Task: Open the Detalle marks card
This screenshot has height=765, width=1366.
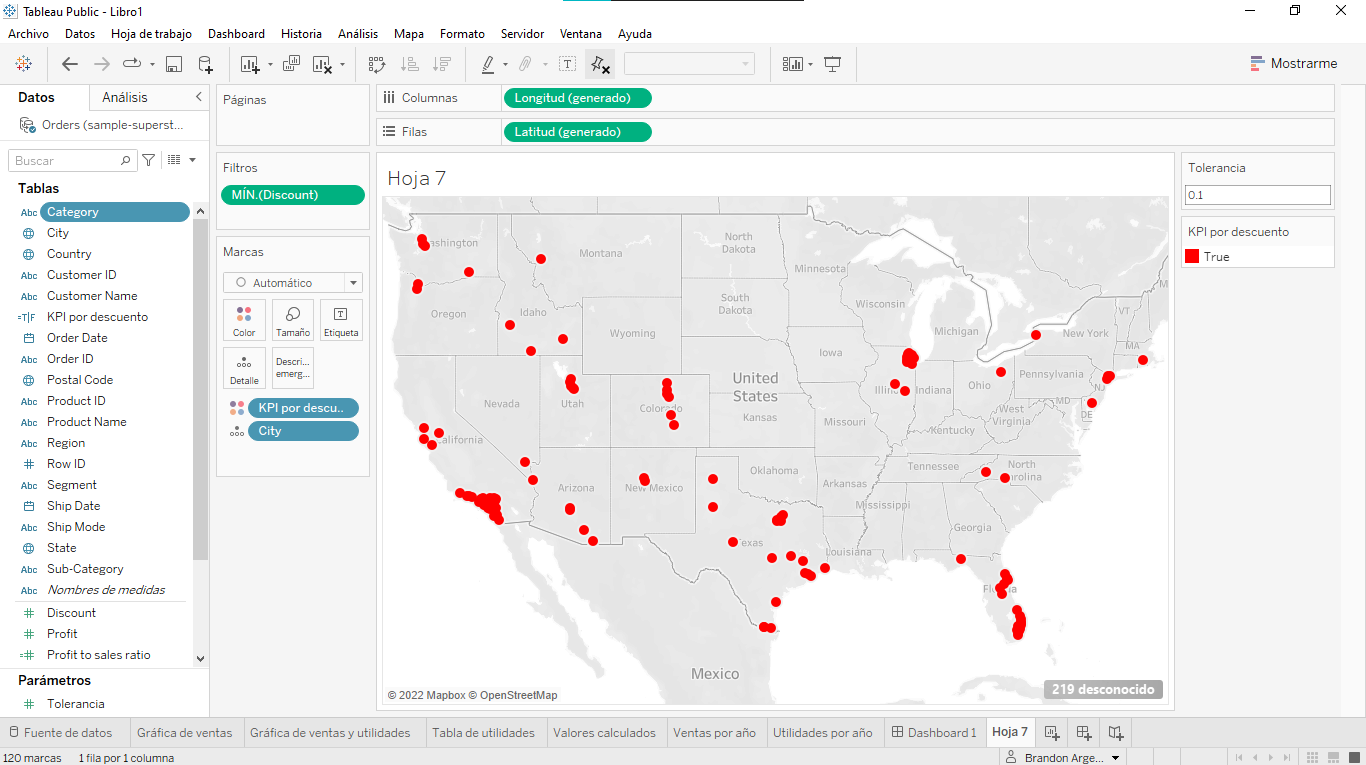Action: (244, 368)
